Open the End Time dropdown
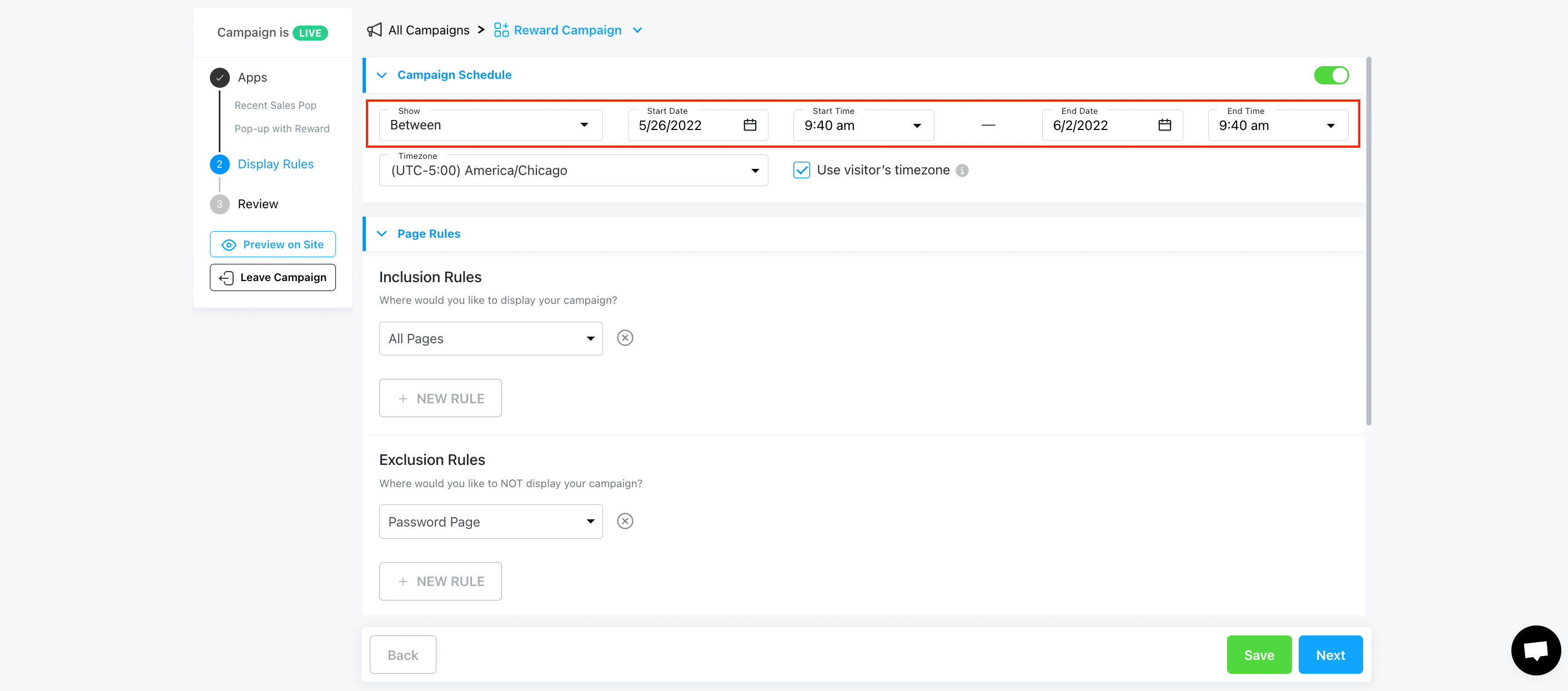This screenshot has width=1568, height=691. pyautogui.click(x=1278, y=125)
